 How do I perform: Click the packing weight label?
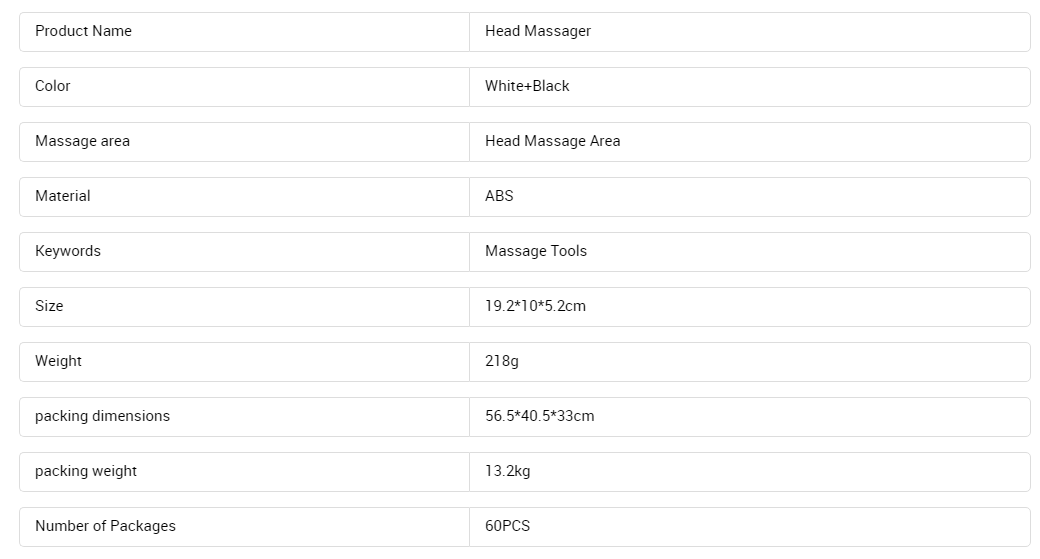(x=86, y=471)
